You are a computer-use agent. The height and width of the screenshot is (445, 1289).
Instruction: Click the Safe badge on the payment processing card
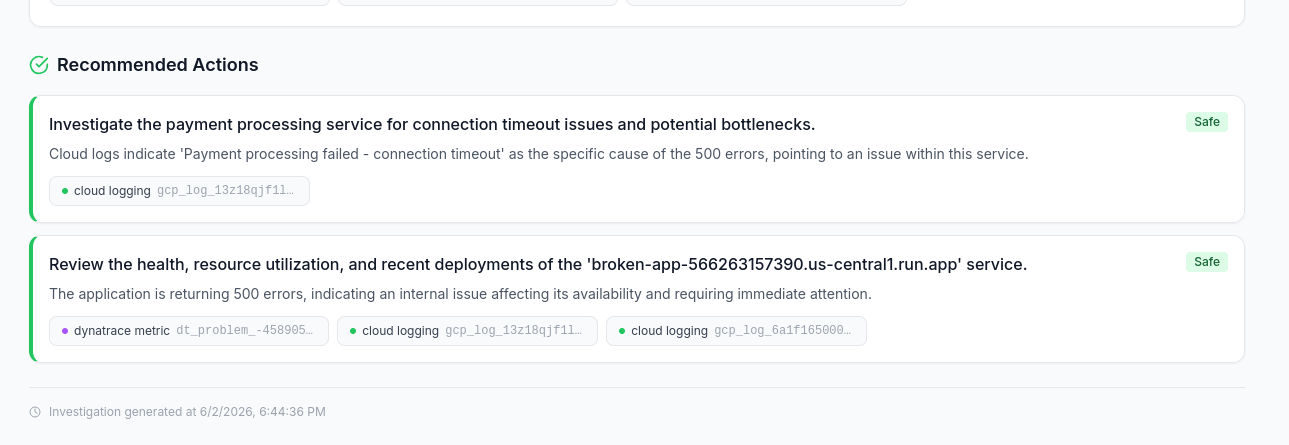click(1207, 122)
